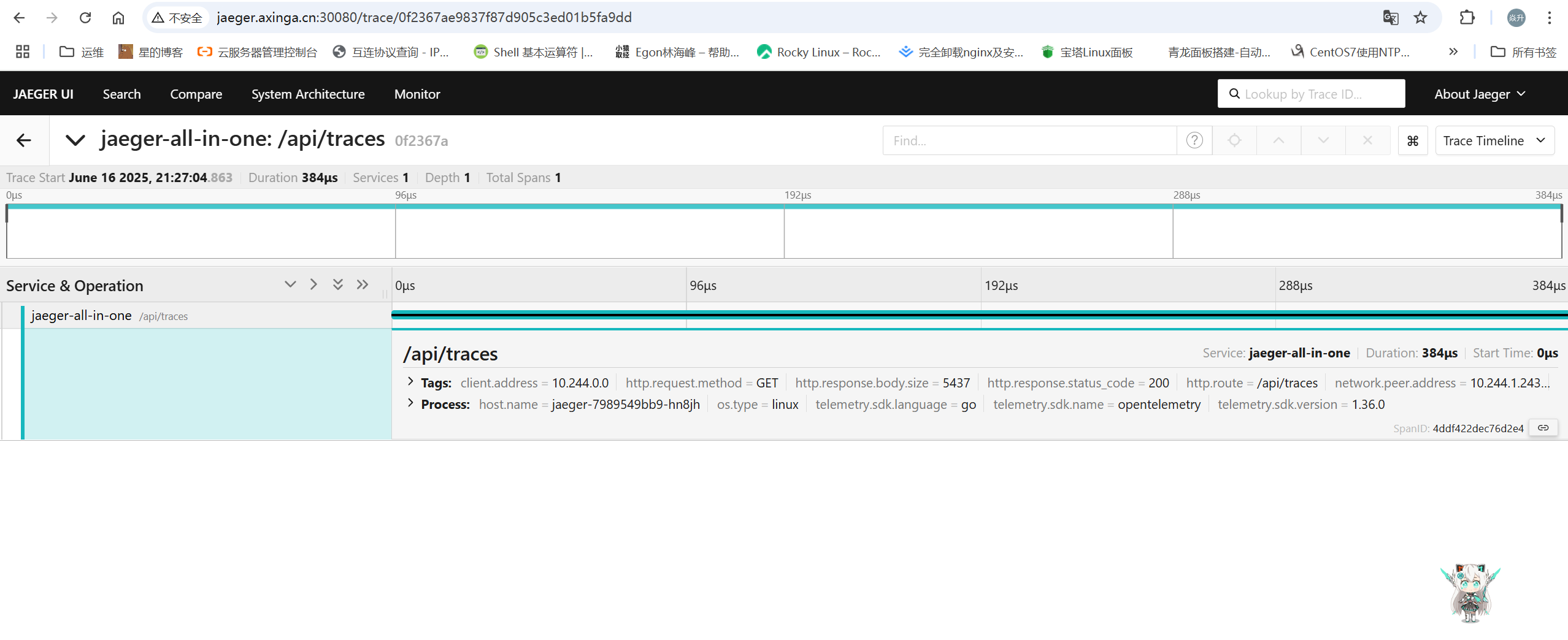This screenshot has height=640, width=1568.
Task: Open the Search tab
Action: click(121, 94)
